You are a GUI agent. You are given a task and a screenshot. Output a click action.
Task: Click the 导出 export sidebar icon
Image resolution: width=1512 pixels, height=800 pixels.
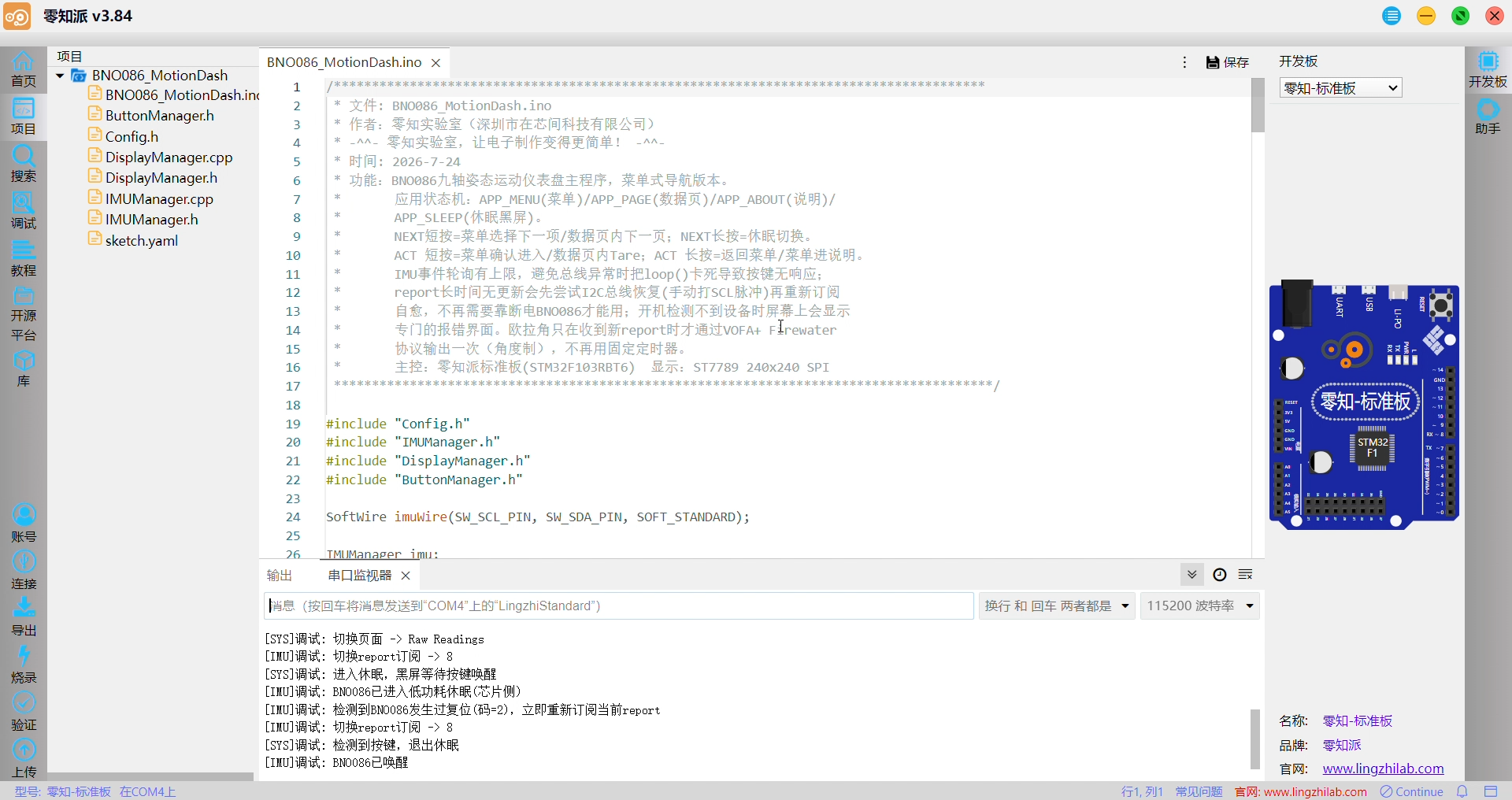tap(23, 618)
